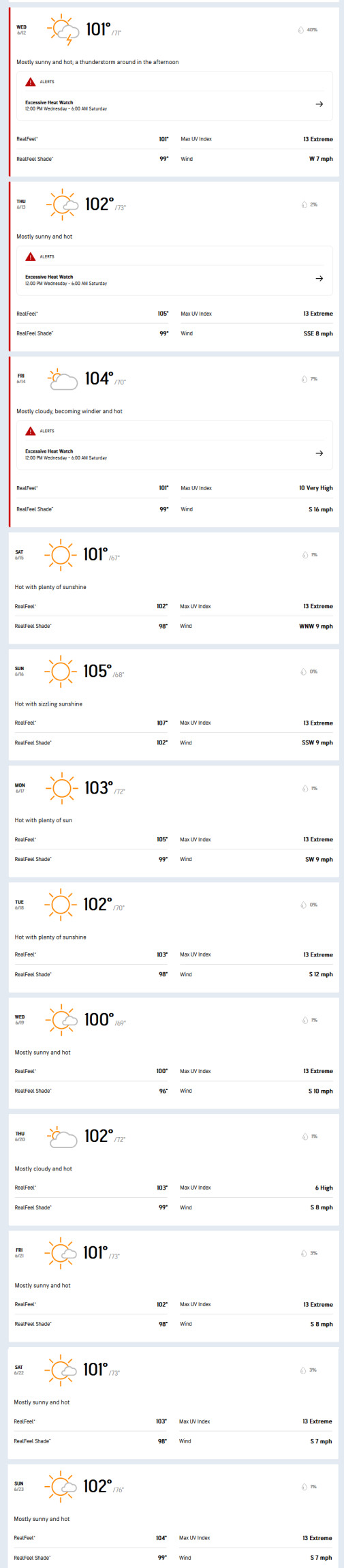Click the precipitation drop icon showing 40%
This screenshot has height=1568, width=344.
point(300,30)
